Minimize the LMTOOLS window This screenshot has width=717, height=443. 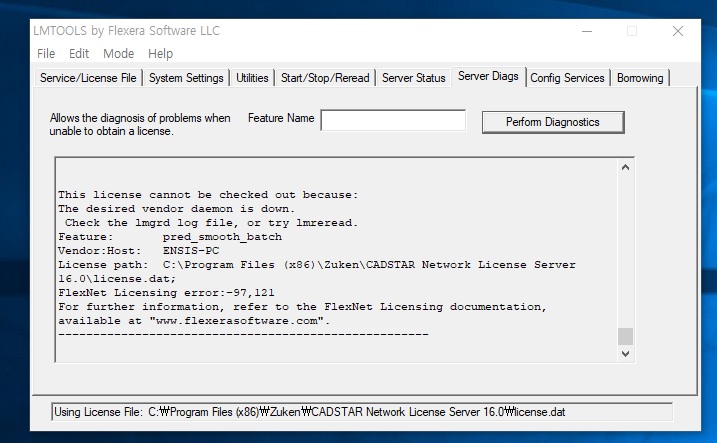point(587,31)
